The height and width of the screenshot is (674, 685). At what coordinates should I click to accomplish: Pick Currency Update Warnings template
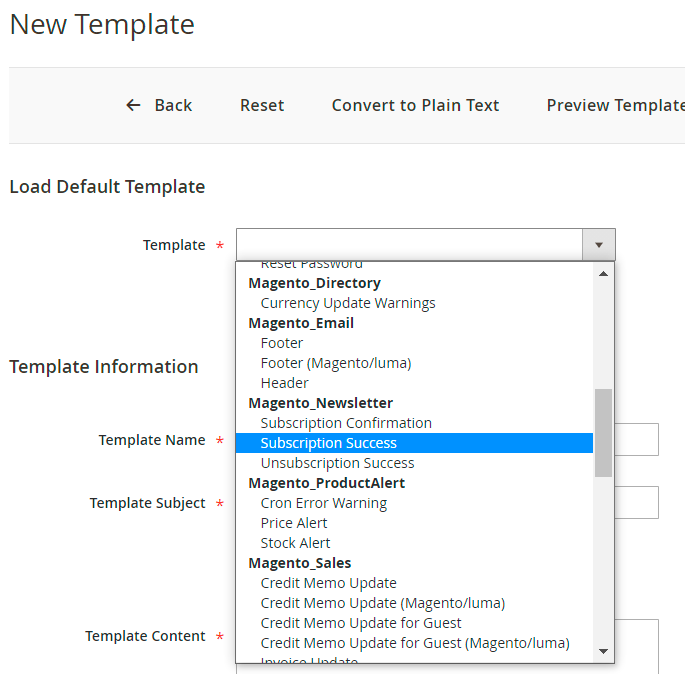pos(348,303)
